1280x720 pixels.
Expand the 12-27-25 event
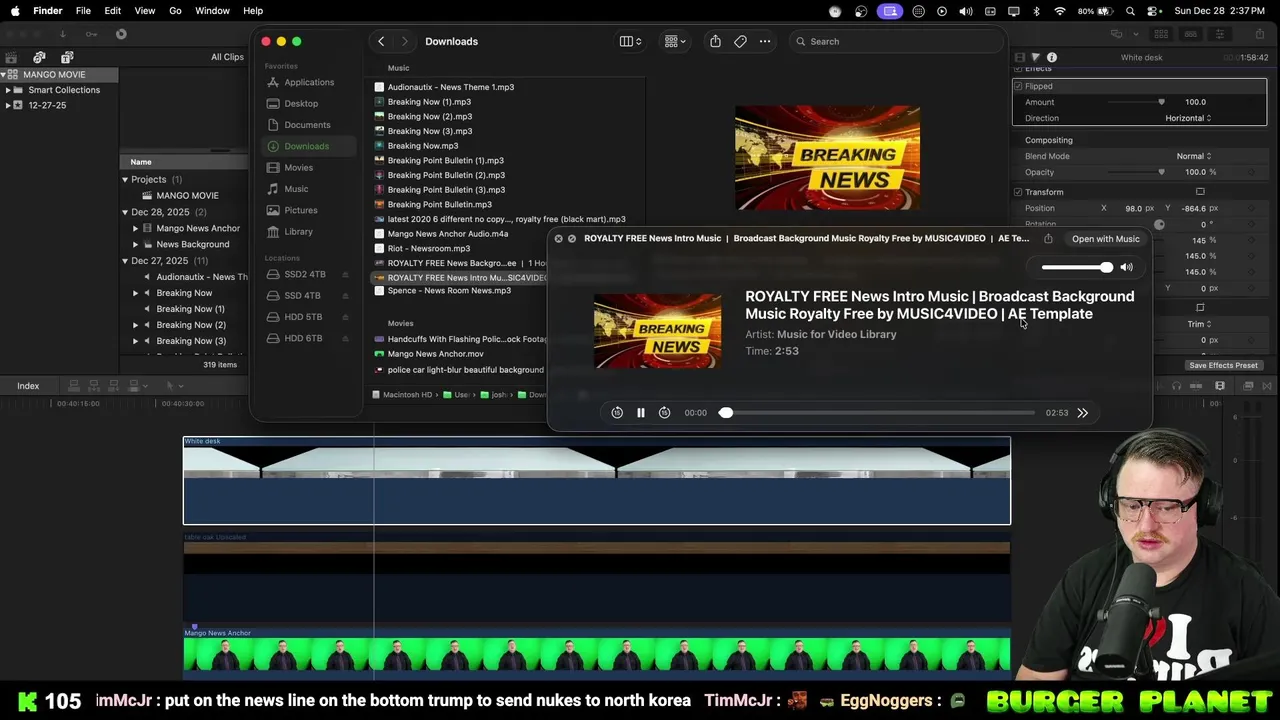click(x=8, y=105)
